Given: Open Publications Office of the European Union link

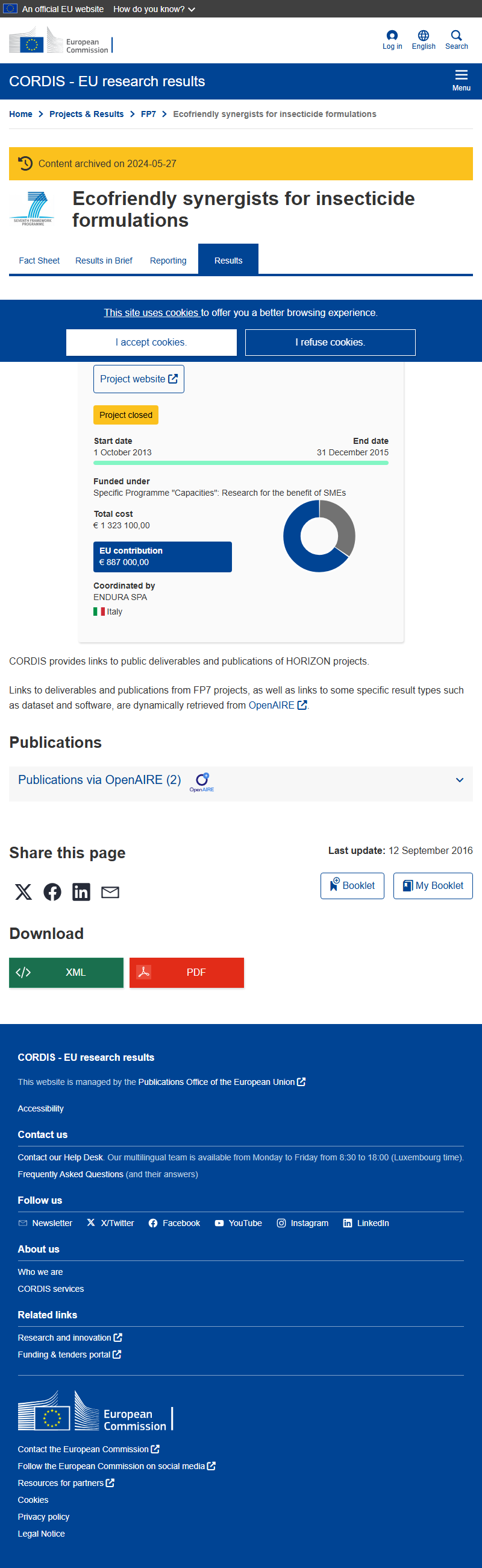Looking at the screenshot, I should [x=222, y=1083].
